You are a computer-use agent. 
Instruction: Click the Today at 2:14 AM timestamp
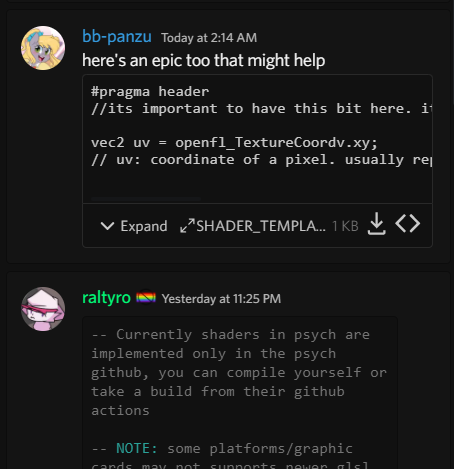tap(209, 38)
